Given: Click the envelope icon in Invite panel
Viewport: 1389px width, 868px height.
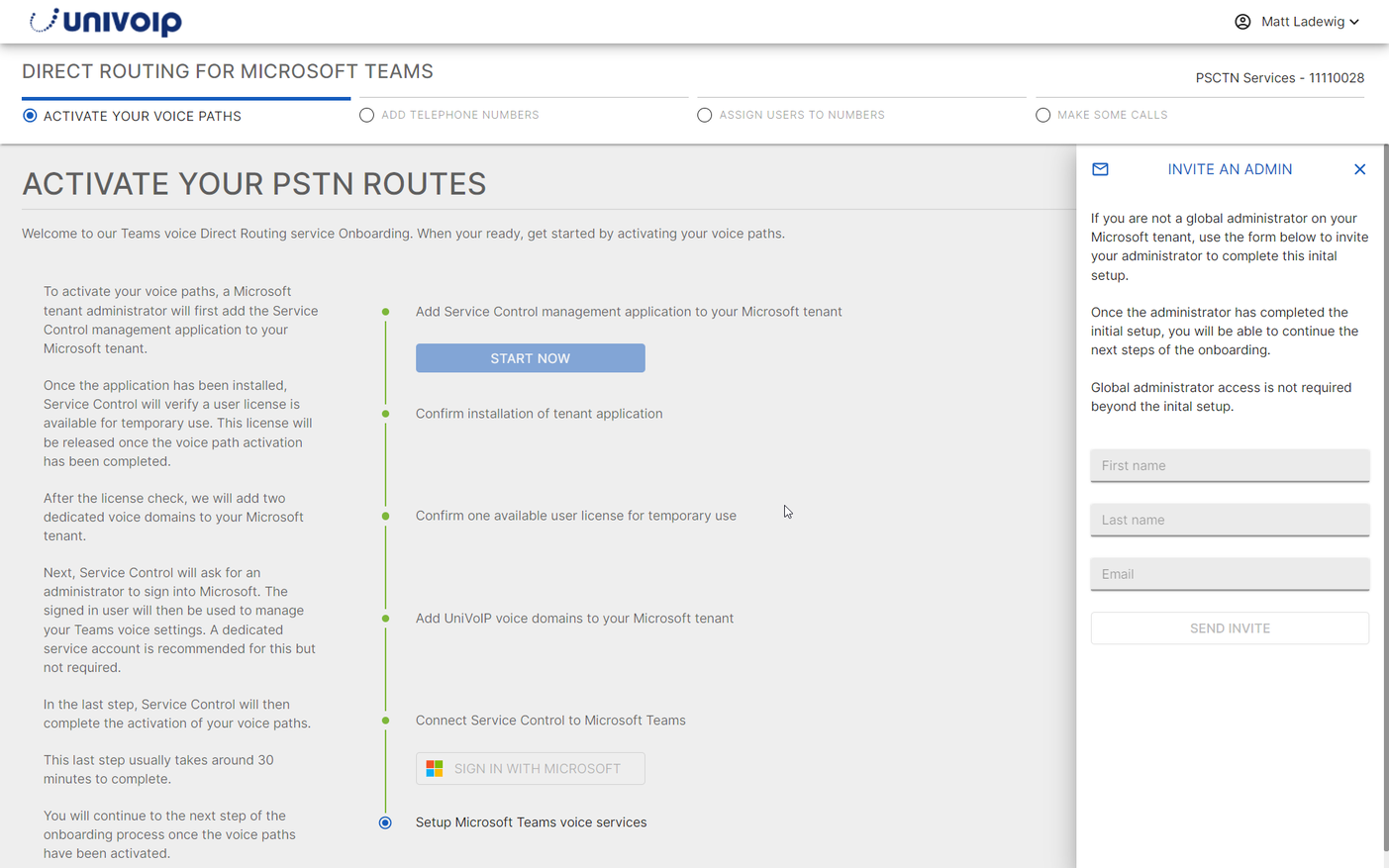Looking at the screenshot, I should 1100,169.
